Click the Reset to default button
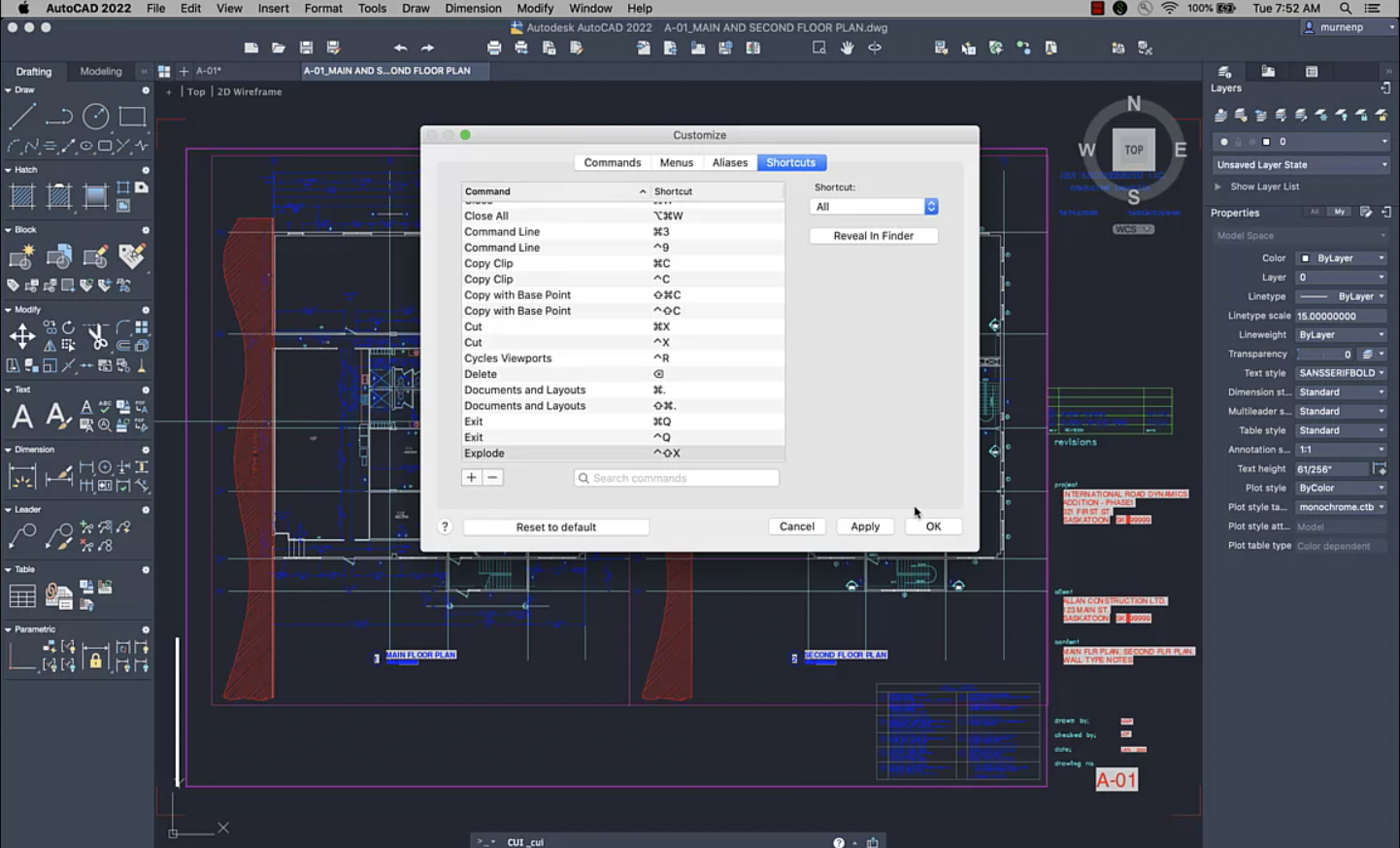This screenshot has width=1400, height=848. point(555,526)
